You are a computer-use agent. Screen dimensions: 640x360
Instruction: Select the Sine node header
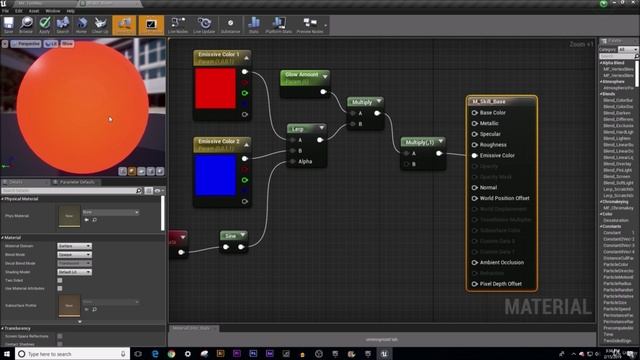pyautogui.click(x=233, y=236)
